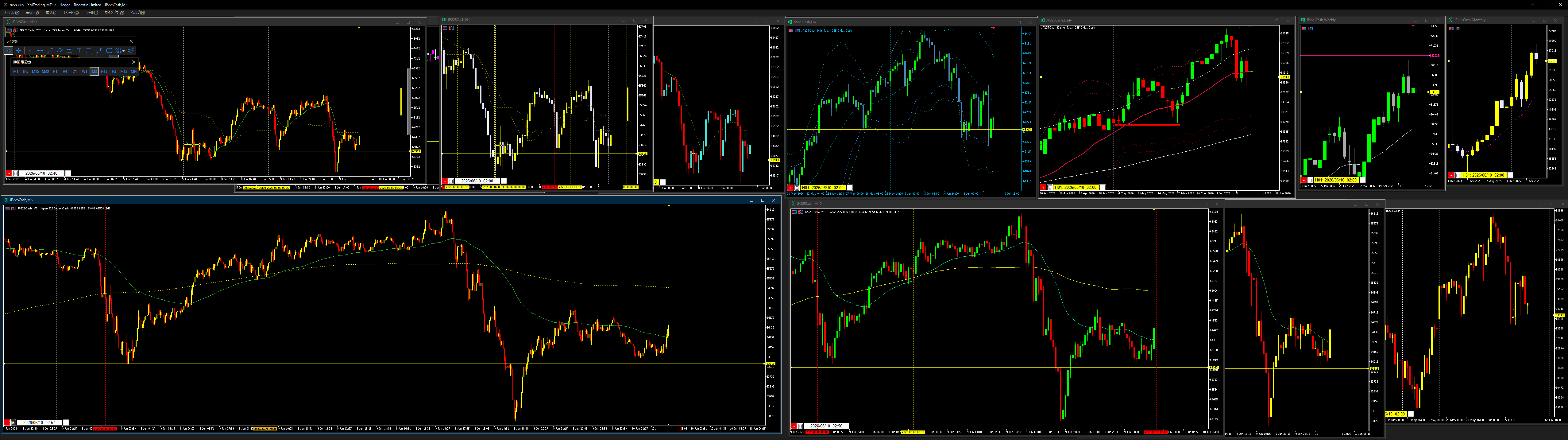Image resolution: width=1568 pixels, height=440 pixels.
Task: Close the 時間足設定 panel
Action: [x=134, y=62]
